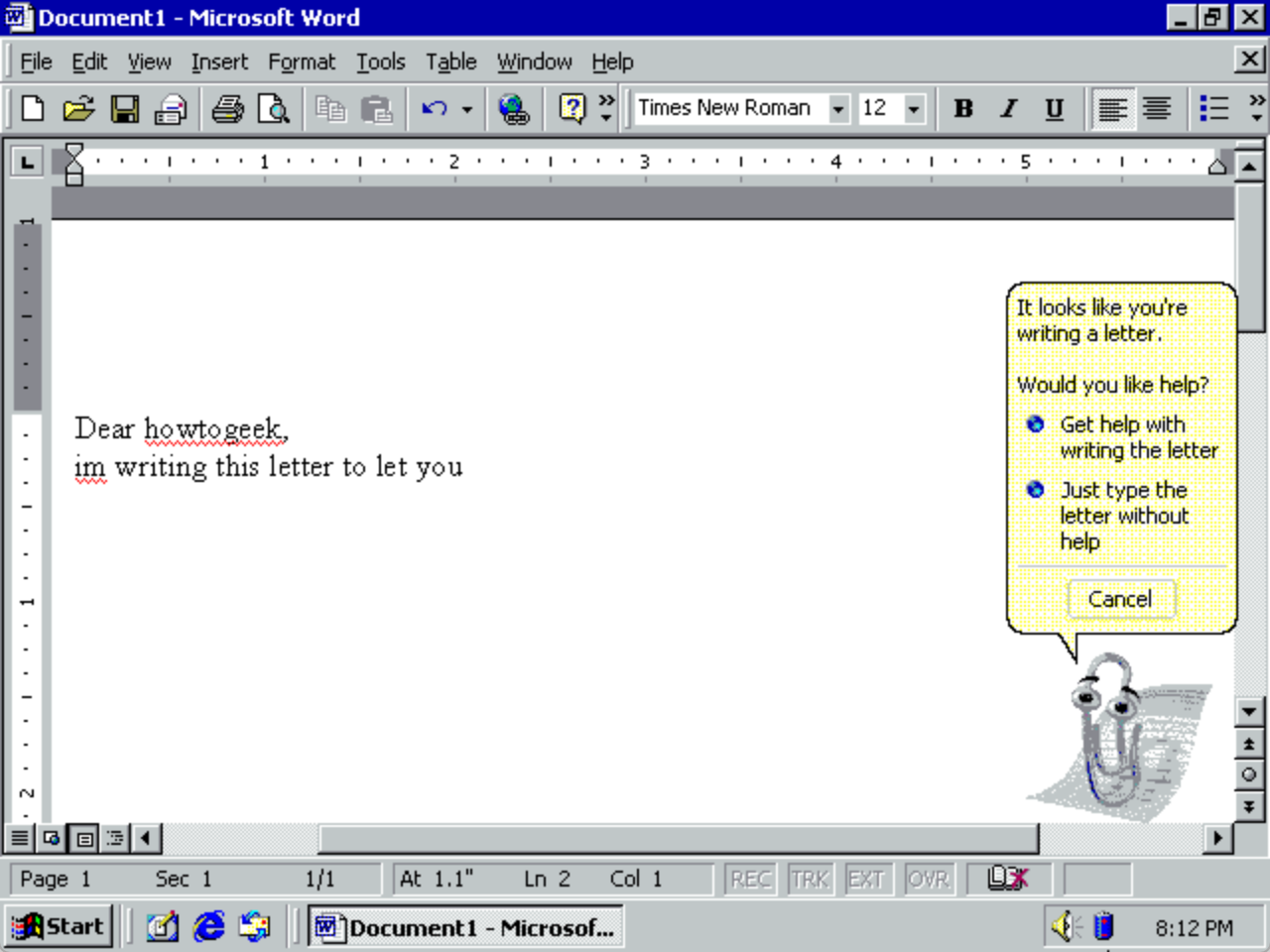Screen dimensions: 1270x952
Task: Expand more Formatting toolbar buttons
Action: [1257, 108]
